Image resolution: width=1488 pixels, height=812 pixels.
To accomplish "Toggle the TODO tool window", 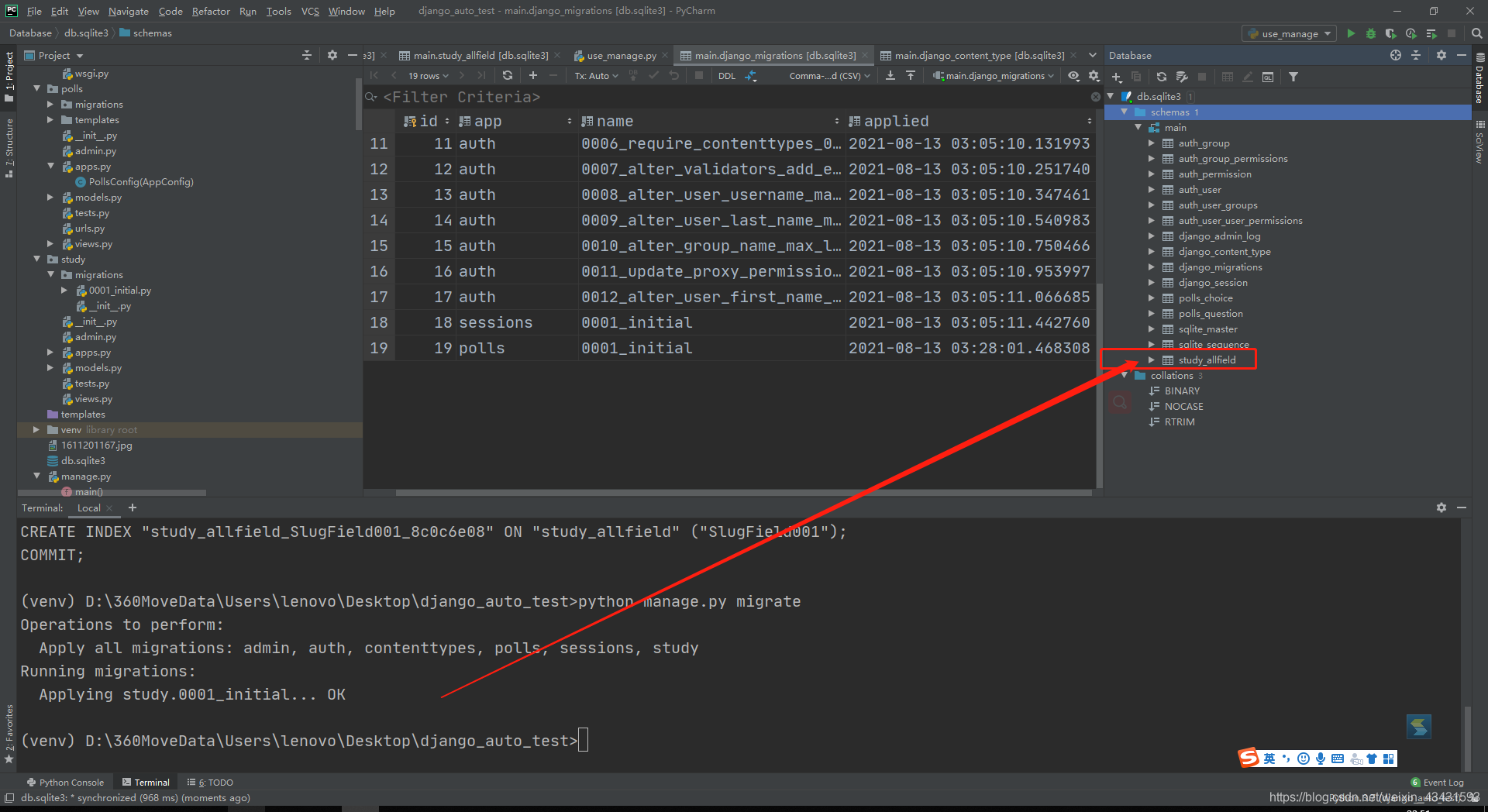I will [x=215, y=782].
